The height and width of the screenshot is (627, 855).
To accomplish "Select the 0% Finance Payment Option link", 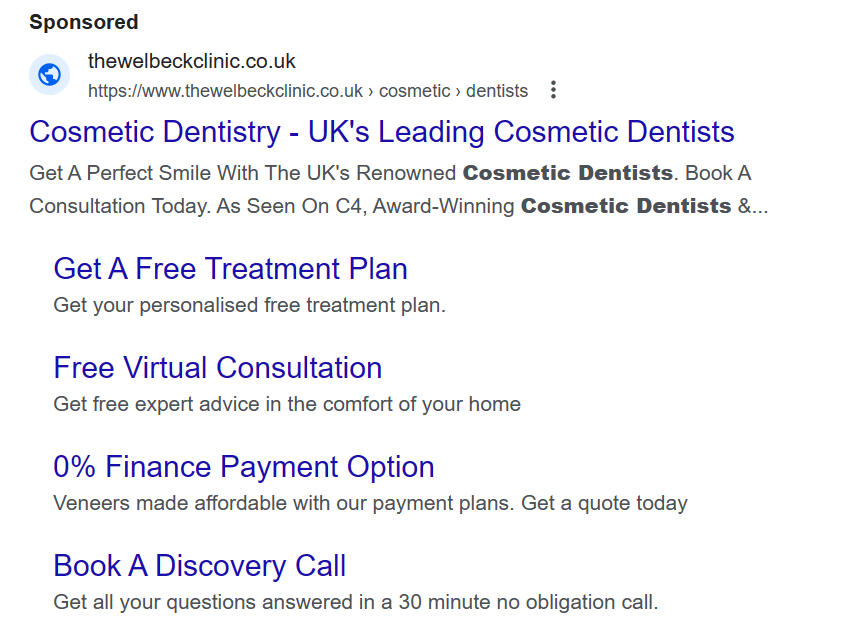I will [244, 467].
